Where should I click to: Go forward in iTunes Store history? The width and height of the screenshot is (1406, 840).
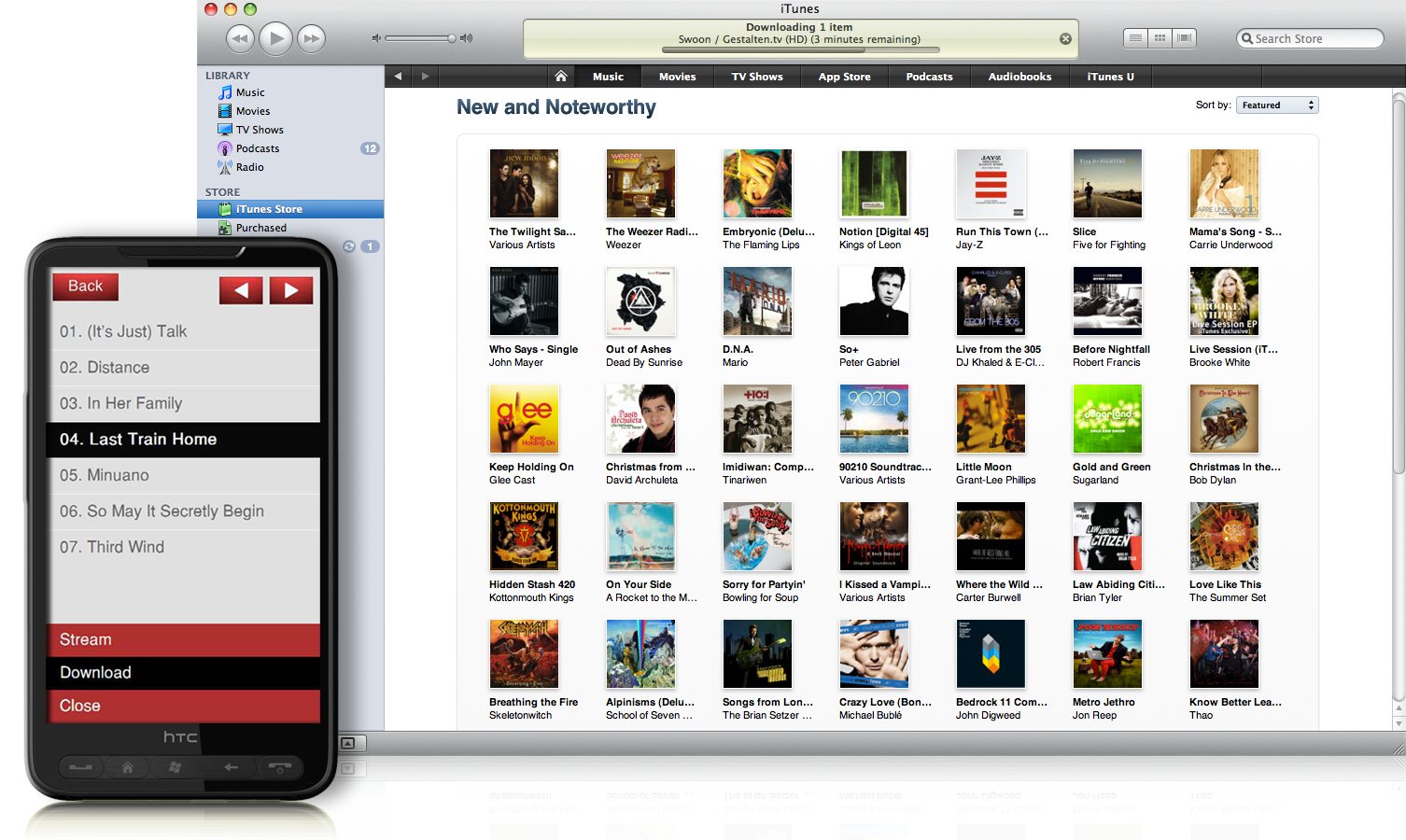click(x=425, y=77)
